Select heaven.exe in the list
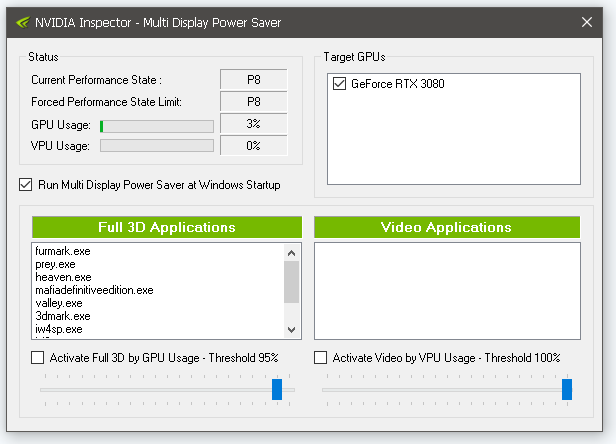This screenshot has height=444, width=616. pyautogui.click(x=63, y=277)
